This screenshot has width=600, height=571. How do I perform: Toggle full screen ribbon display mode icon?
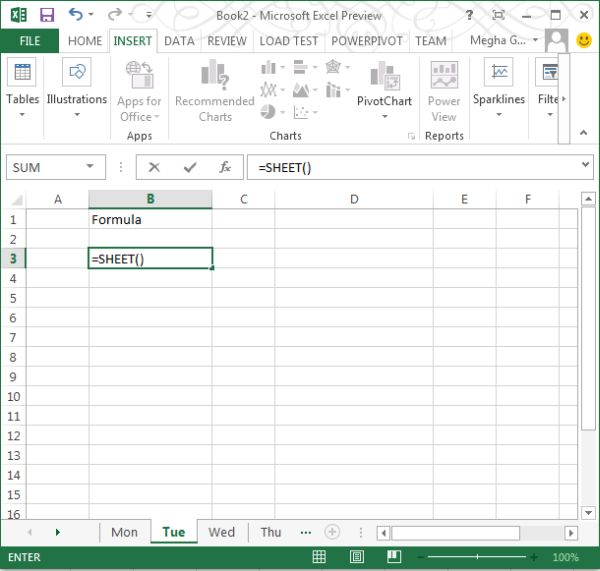click(498, 15)
